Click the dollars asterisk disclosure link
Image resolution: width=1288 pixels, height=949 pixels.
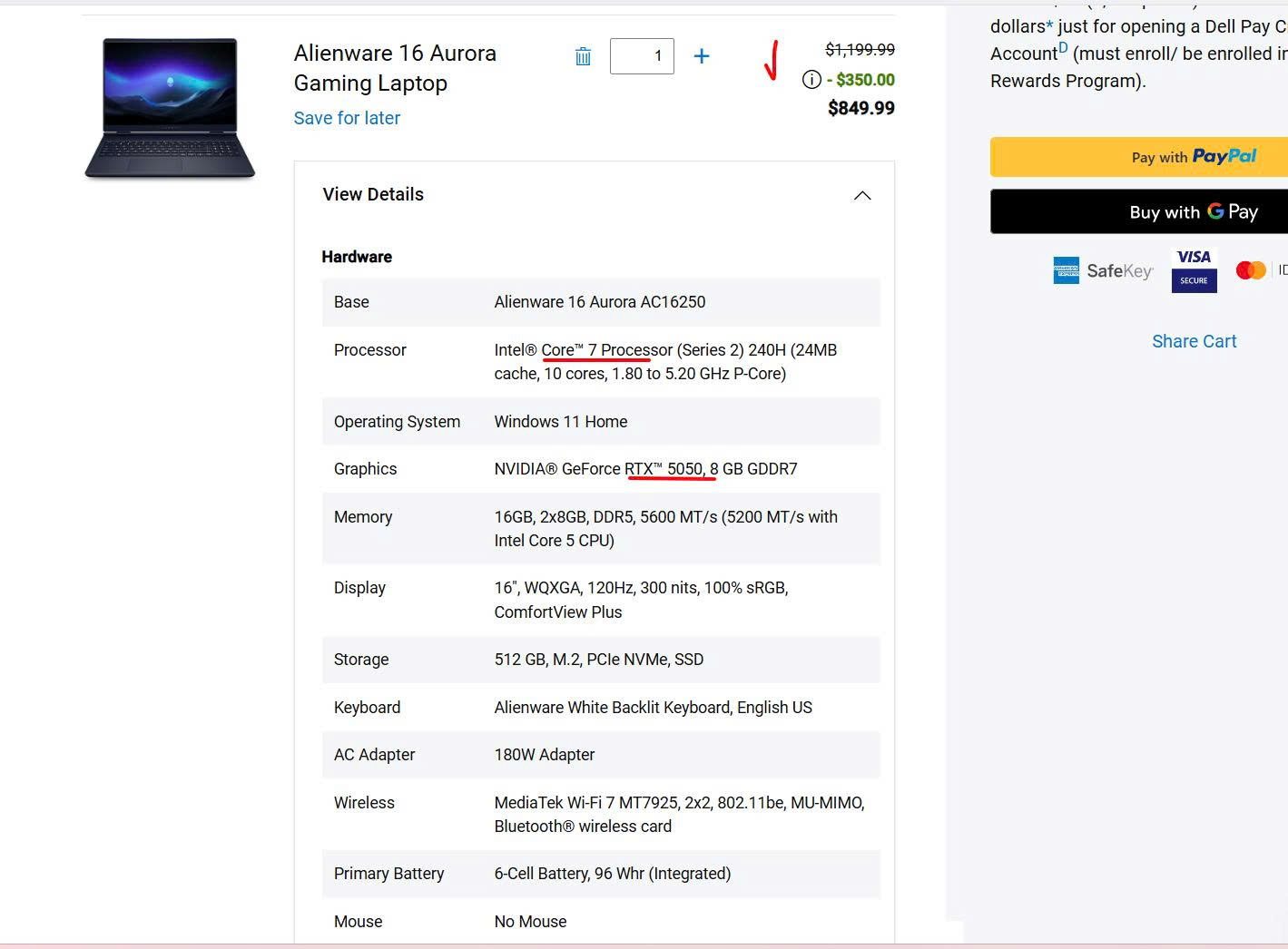pyautogui.click(x=1047, y=25)
